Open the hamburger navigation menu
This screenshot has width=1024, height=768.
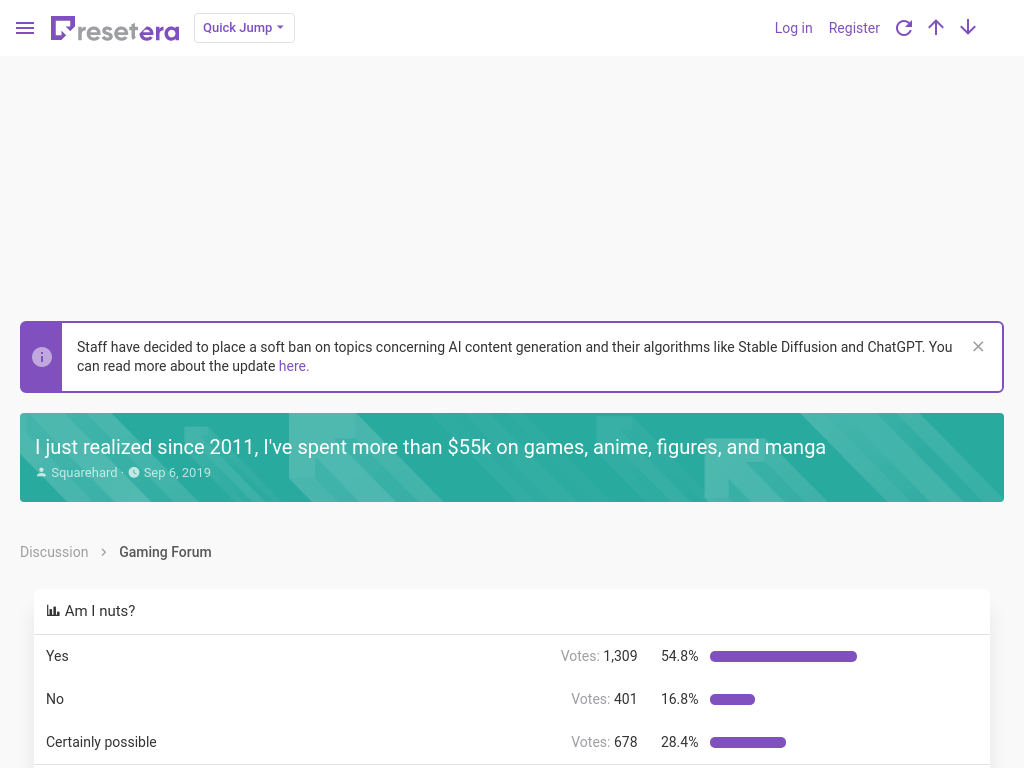click(x=25, y=28)
